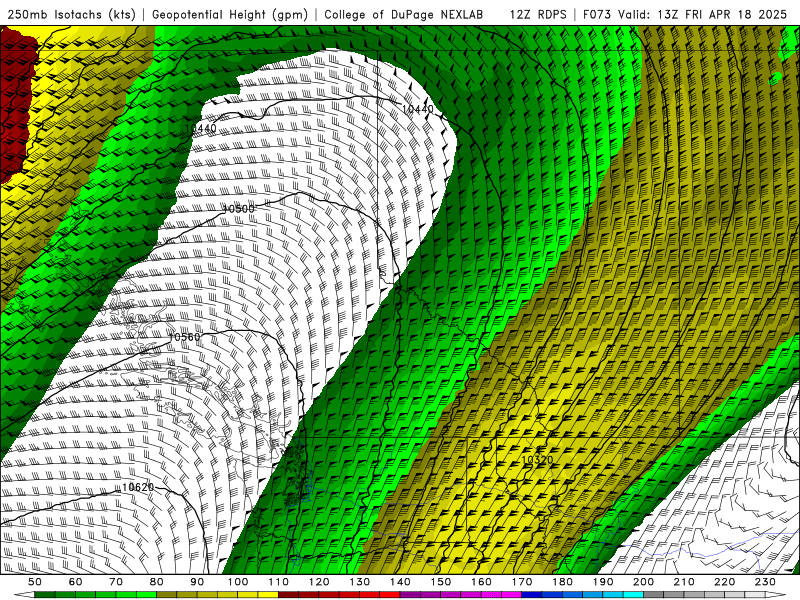The height and width of the screenshot is (600, 800).
Task: Click the 200 value on the color scale
Action: coord(643,582)
